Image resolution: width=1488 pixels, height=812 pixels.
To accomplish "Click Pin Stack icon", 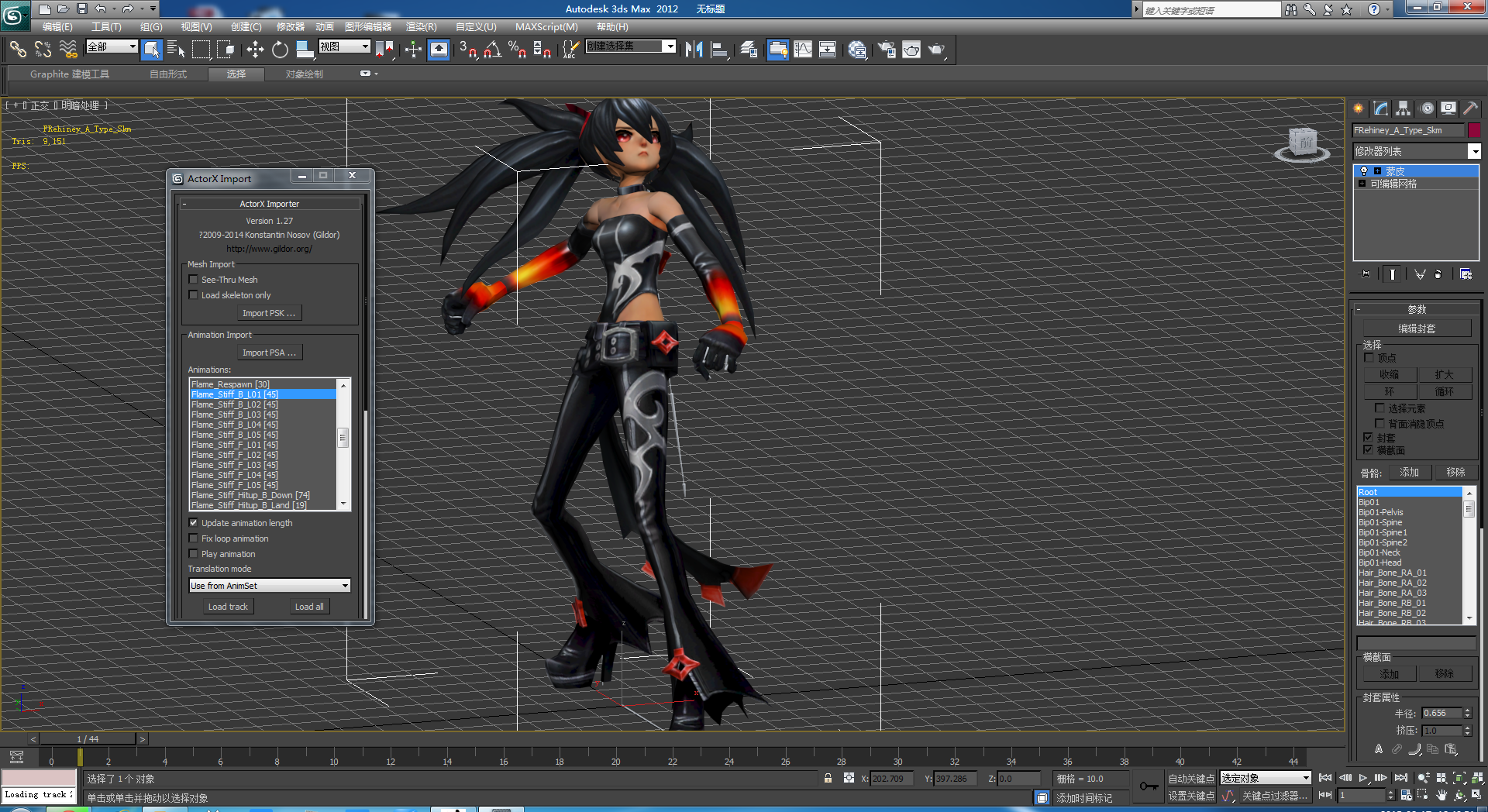I will click(x=1365, y=274).
